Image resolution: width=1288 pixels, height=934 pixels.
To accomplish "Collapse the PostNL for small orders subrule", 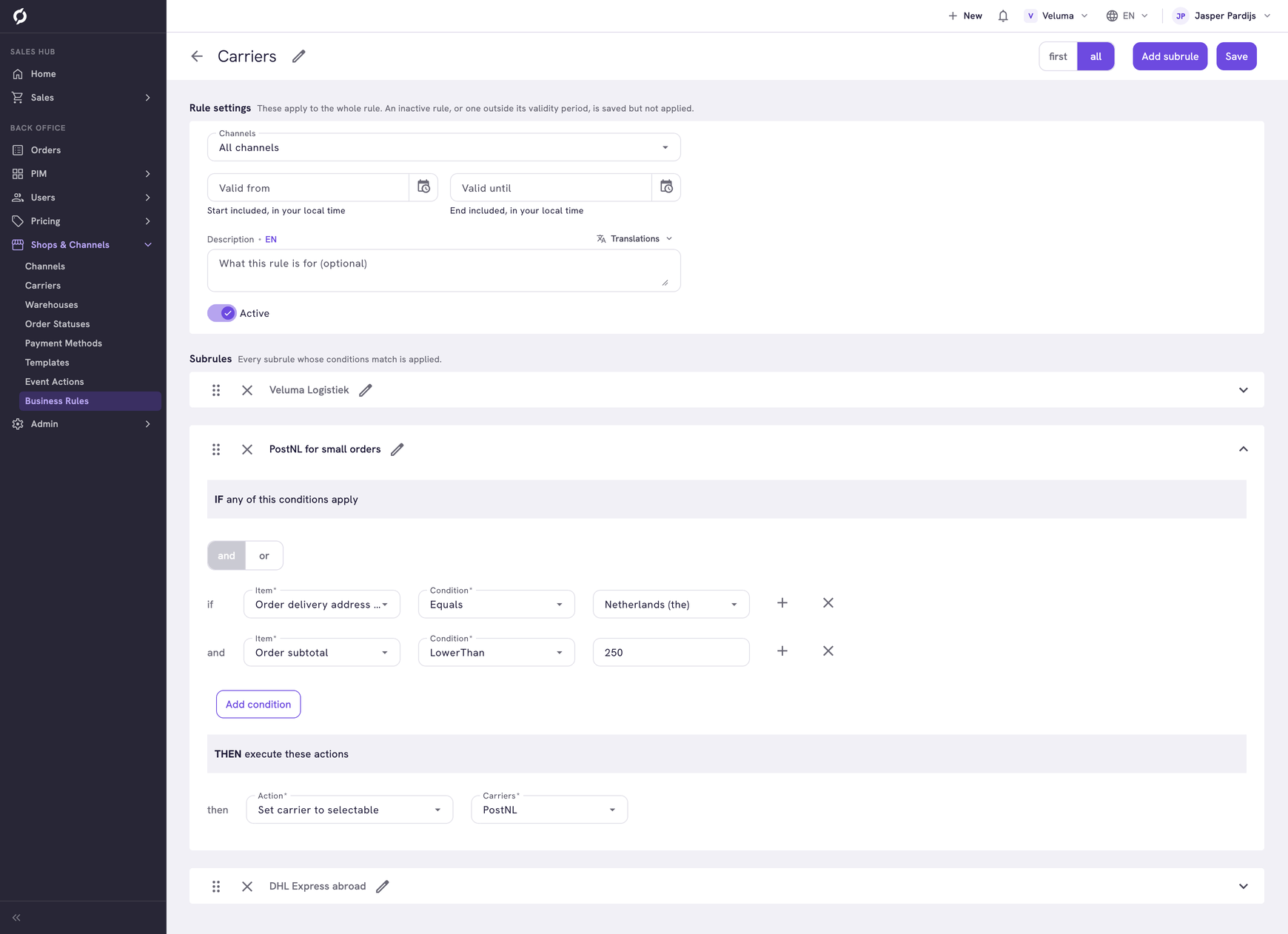I will pyautogui.click(x=1244, y=449).
